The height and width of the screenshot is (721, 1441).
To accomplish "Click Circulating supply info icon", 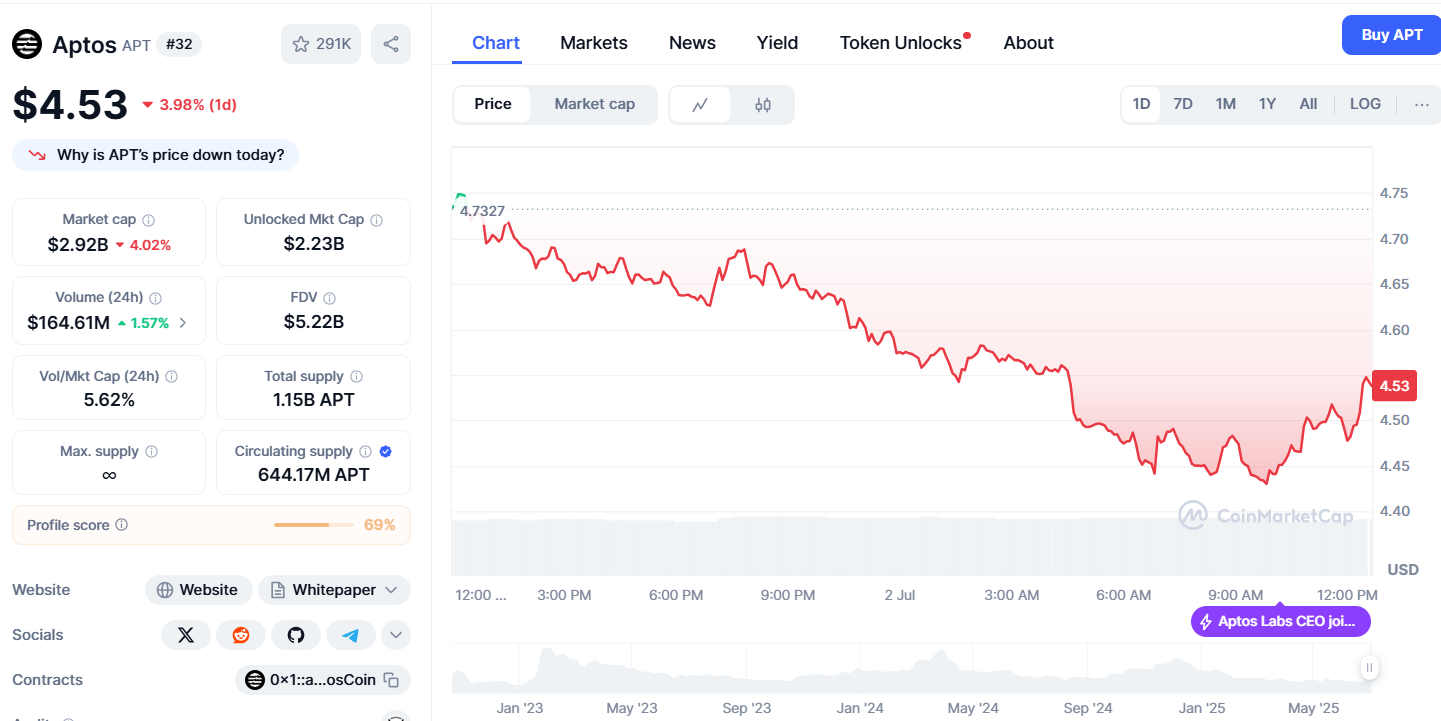I will point(365,452).
